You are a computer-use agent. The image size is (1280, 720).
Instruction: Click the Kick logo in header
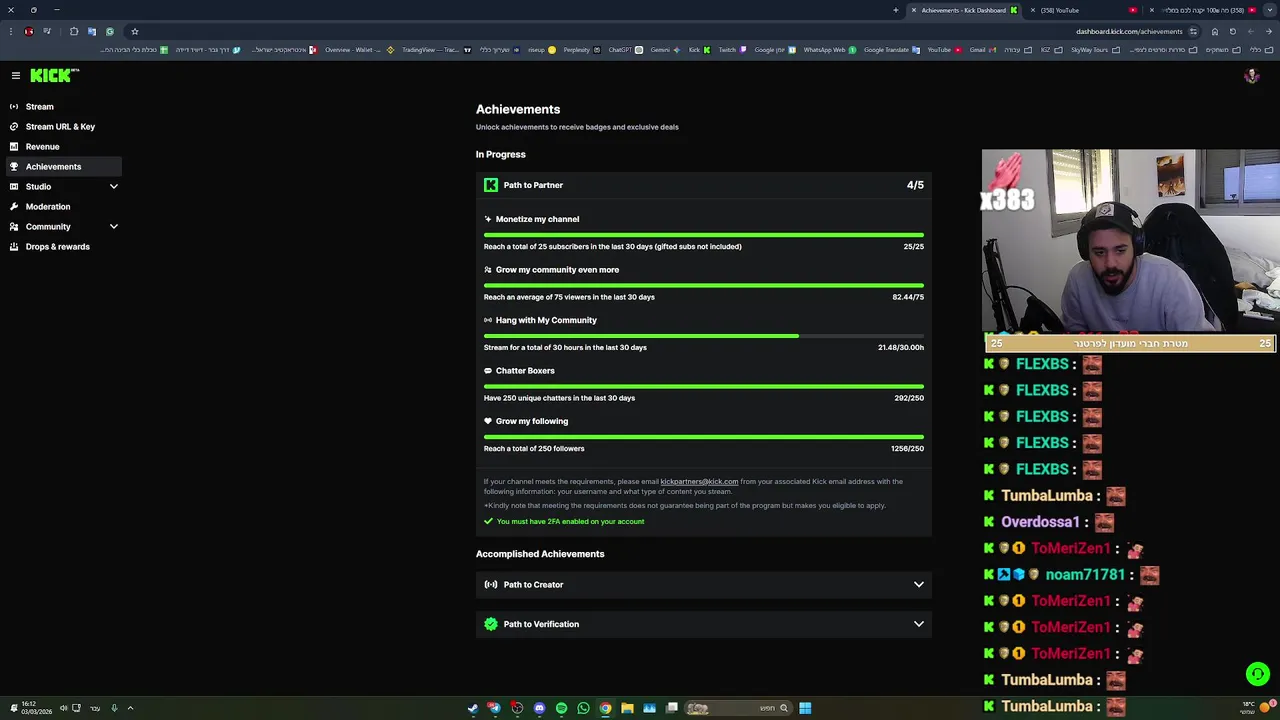tap(54, 75)
